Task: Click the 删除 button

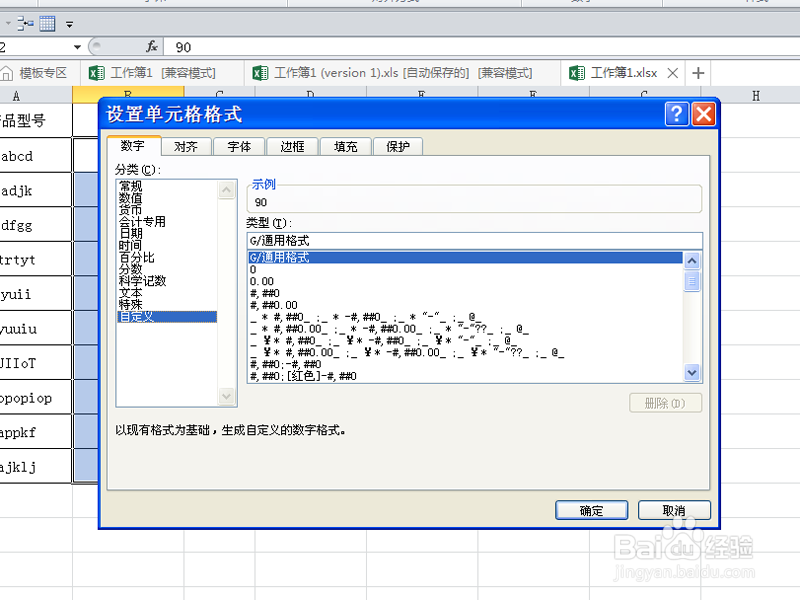Action: pyautogui.click(x=665, y=404)
